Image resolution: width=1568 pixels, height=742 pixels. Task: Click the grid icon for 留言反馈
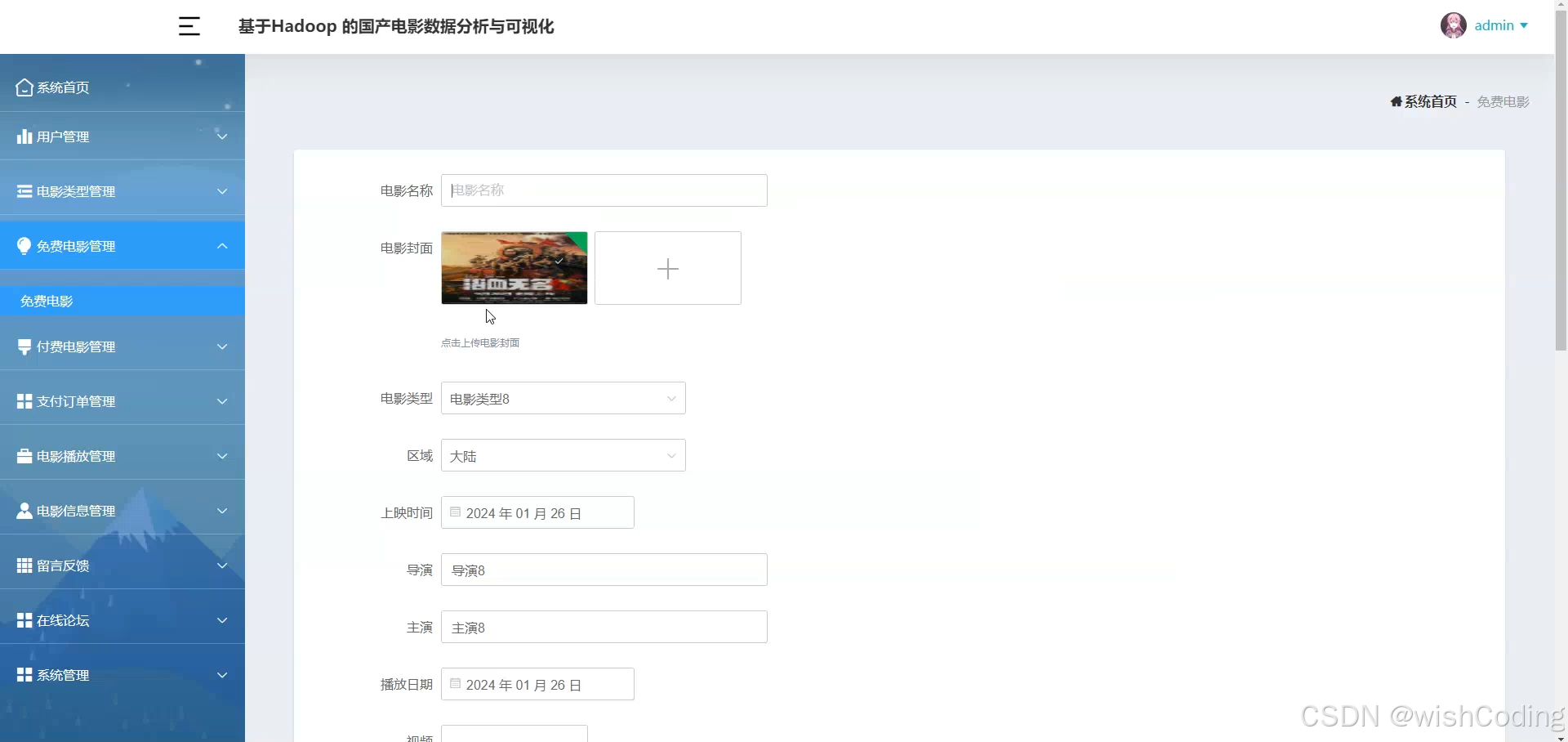[23, 565]
